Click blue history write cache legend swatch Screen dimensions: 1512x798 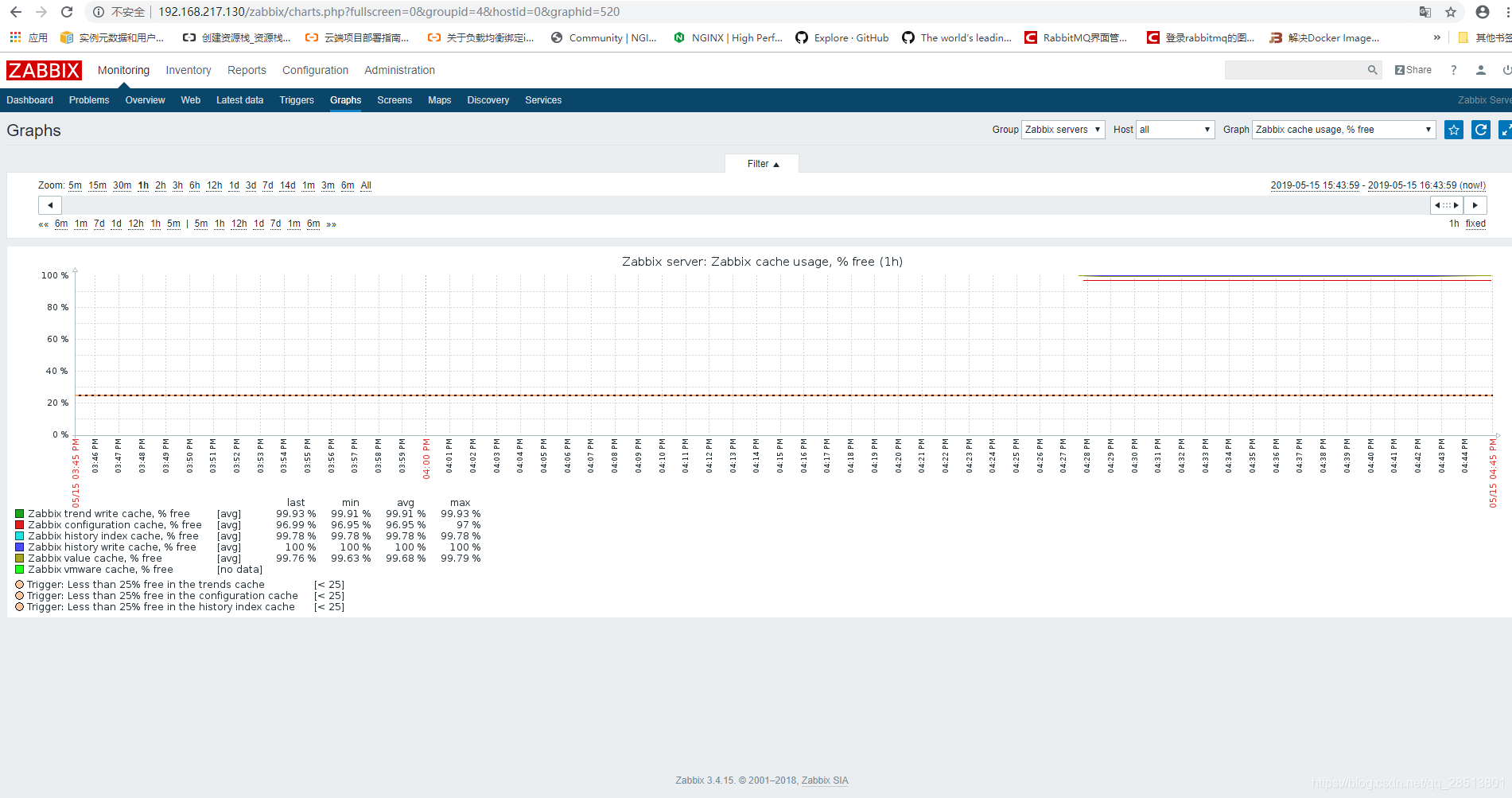point(20,547)
